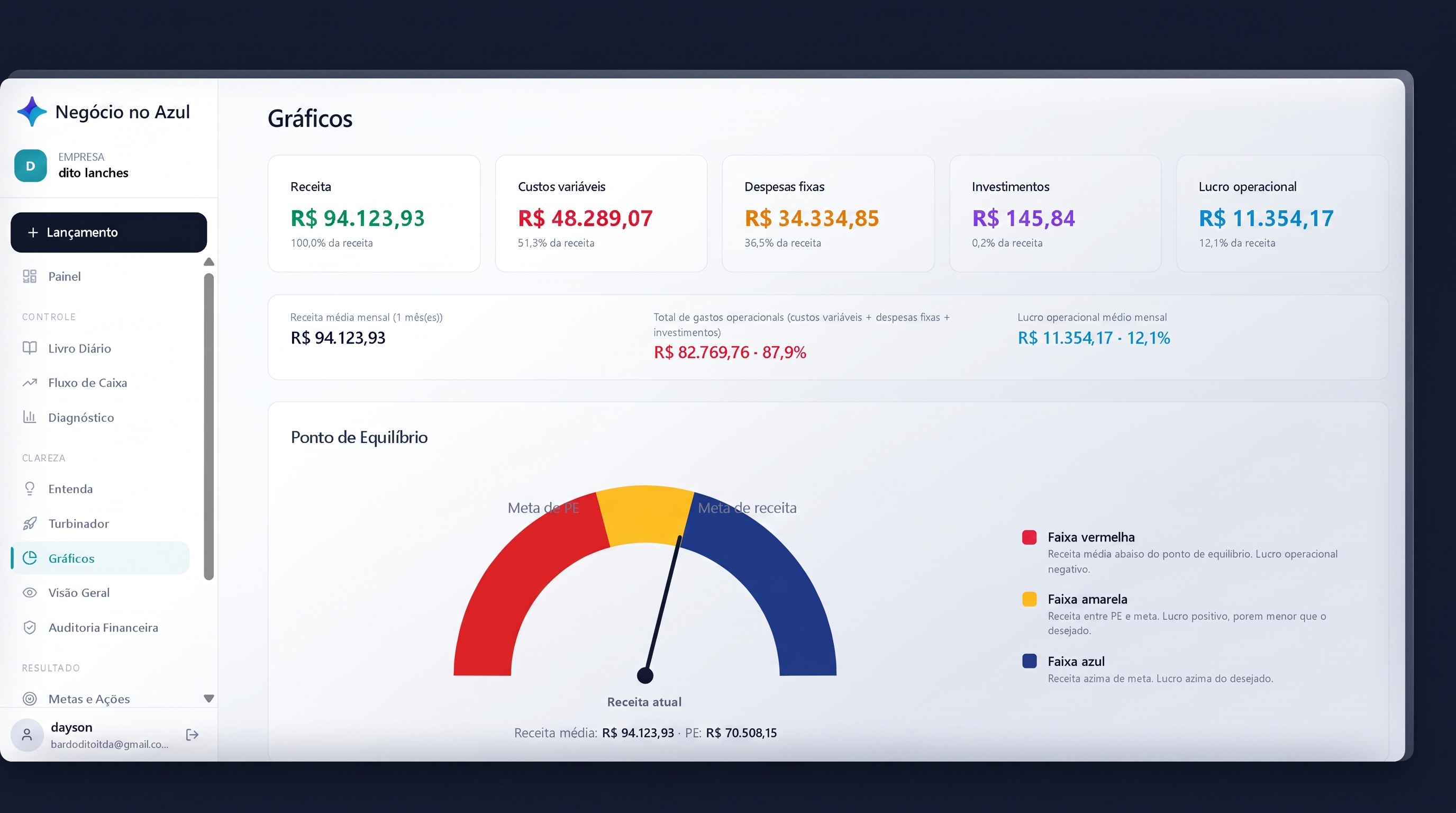1456x813 pixels.
Task: Click the PE value R$ 70.508,15
Action: tap(741, 733)
